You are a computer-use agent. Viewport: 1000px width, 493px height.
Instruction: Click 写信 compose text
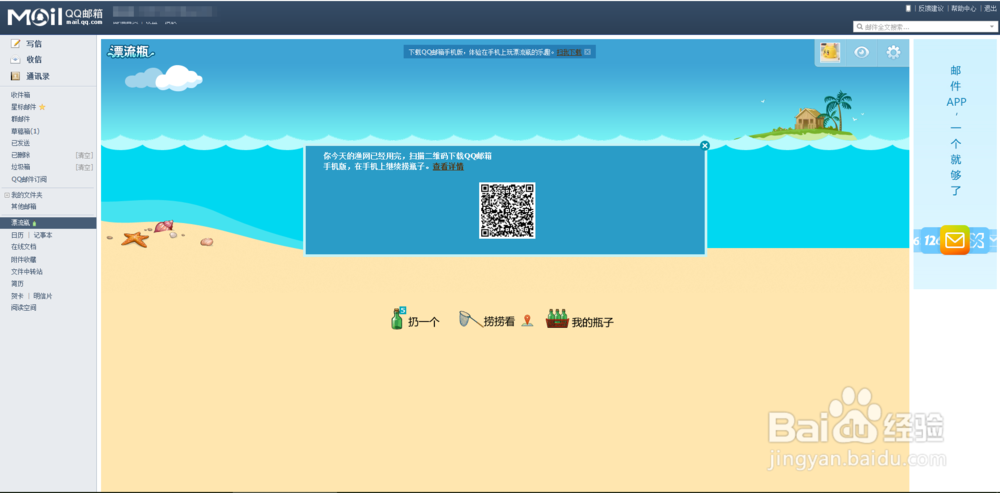pos(34,44)
